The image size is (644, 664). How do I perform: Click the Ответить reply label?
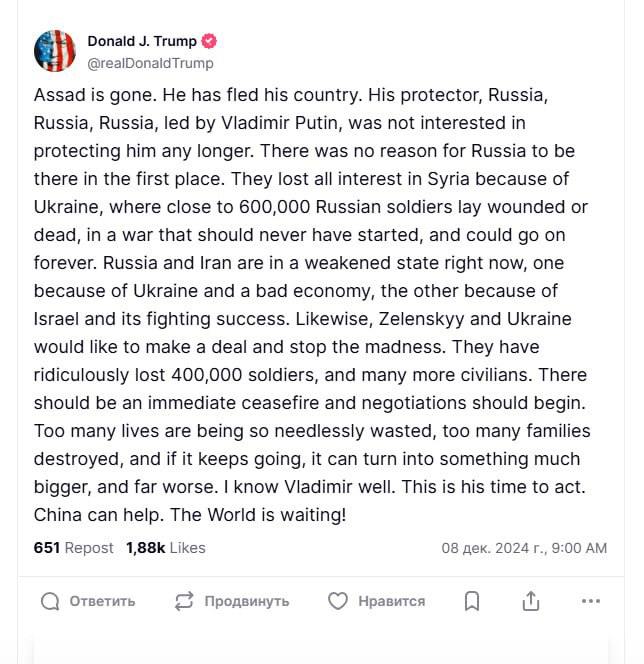coord(102,601)
